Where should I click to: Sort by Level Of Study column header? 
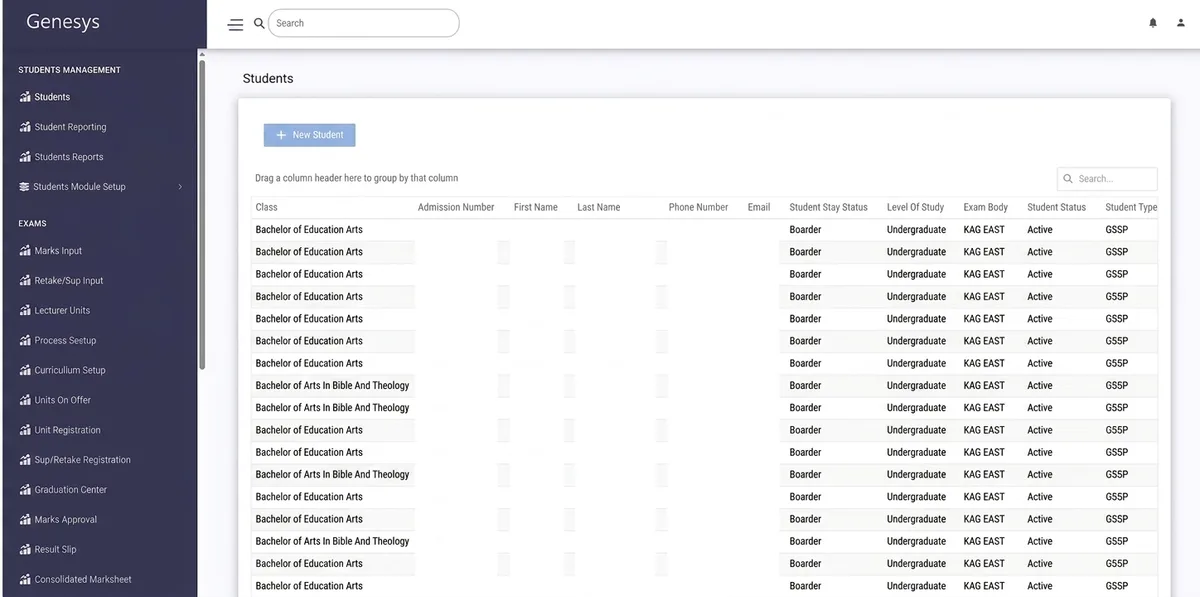915,207
